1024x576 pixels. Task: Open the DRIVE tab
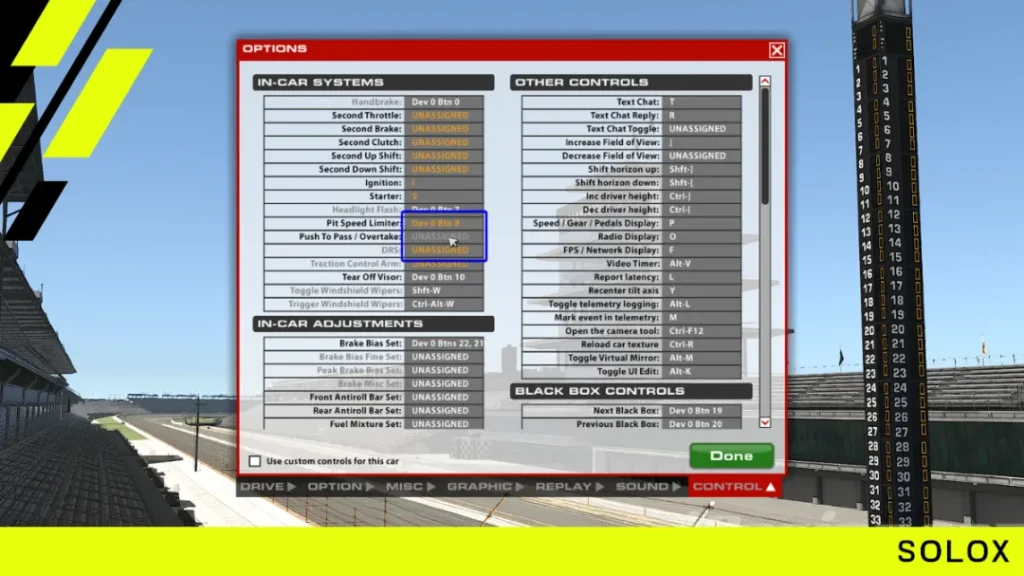click(268, 487)
